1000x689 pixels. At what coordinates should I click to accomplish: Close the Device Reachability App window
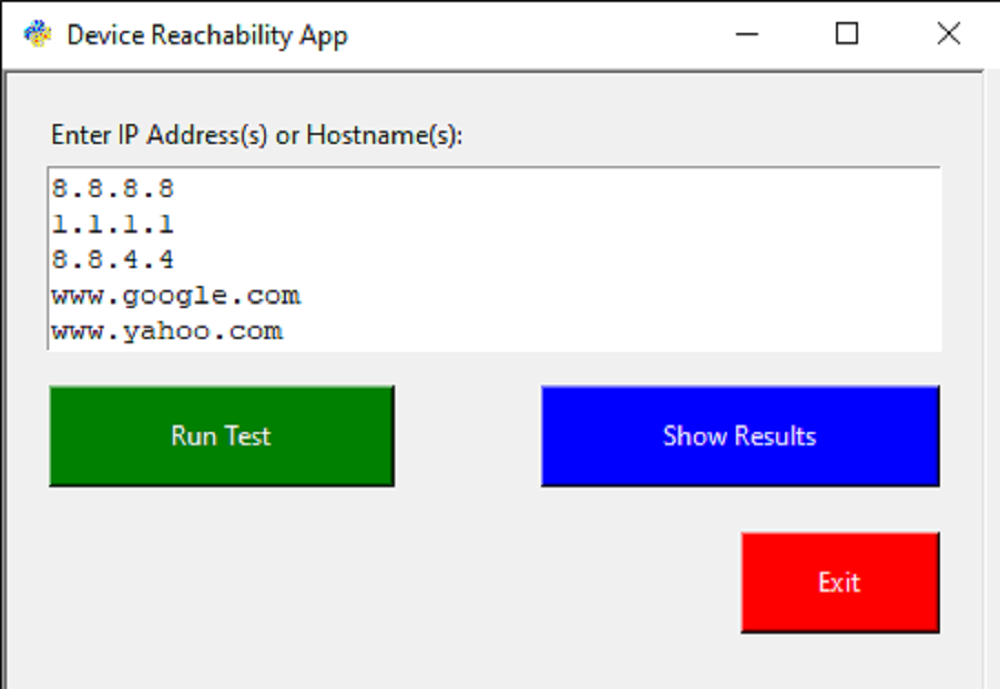click(x=948, y=34)
